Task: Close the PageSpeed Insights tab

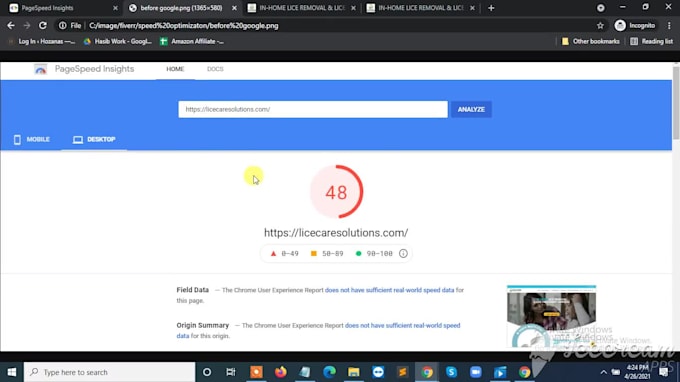Action: [115, 8]
